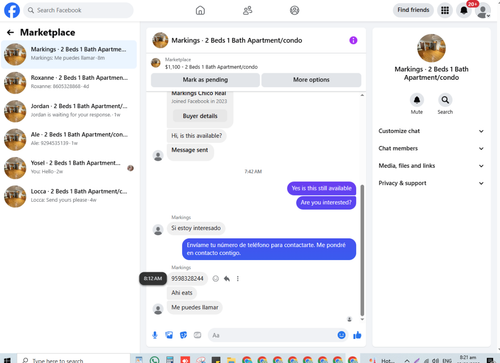The image size is (500, 363).
Task: Open the Yosel conversation
Action: (x=69, y=168)
